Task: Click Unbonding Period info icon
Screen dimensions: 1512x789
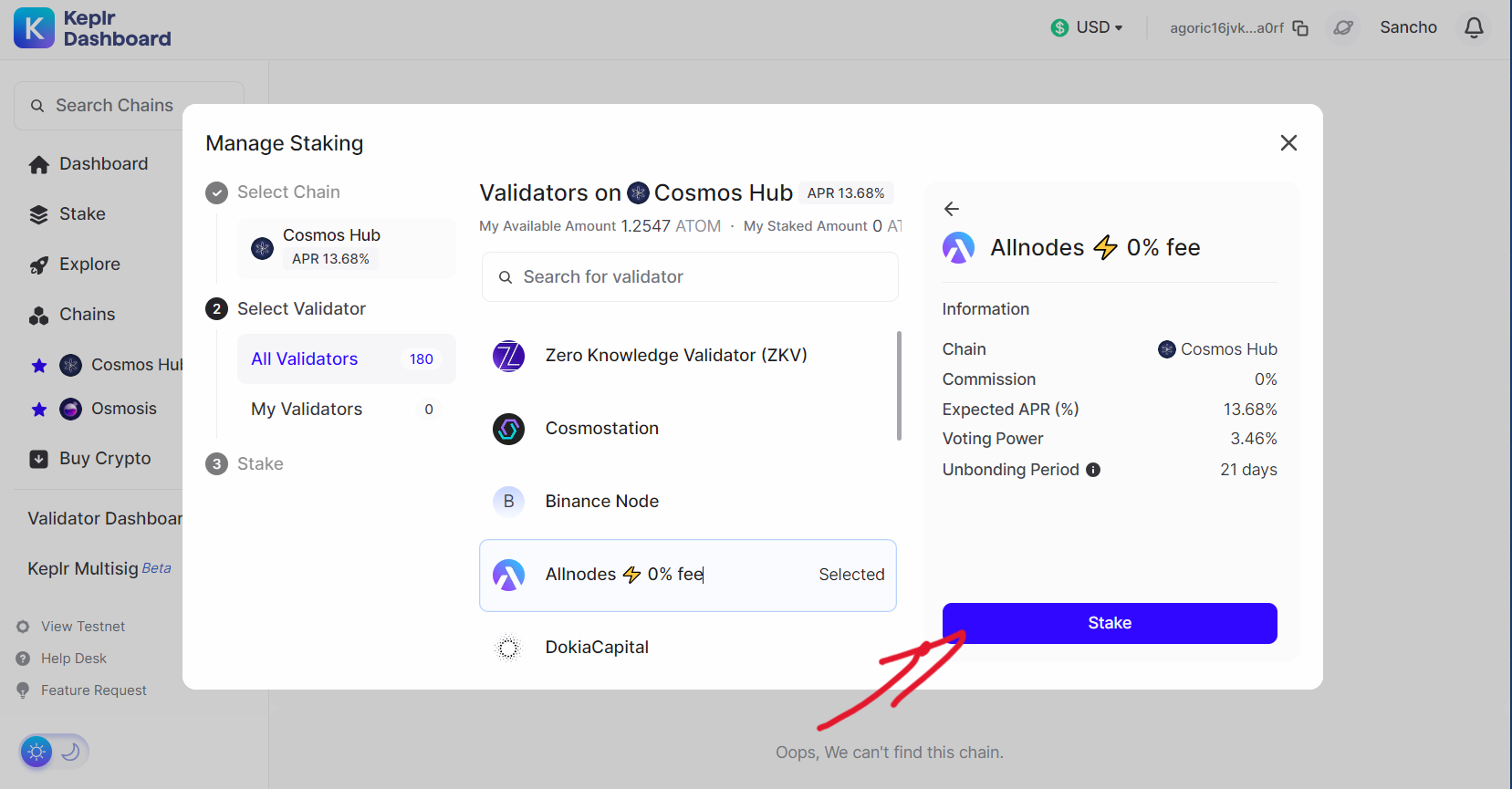Action: tap(1093, 470)
